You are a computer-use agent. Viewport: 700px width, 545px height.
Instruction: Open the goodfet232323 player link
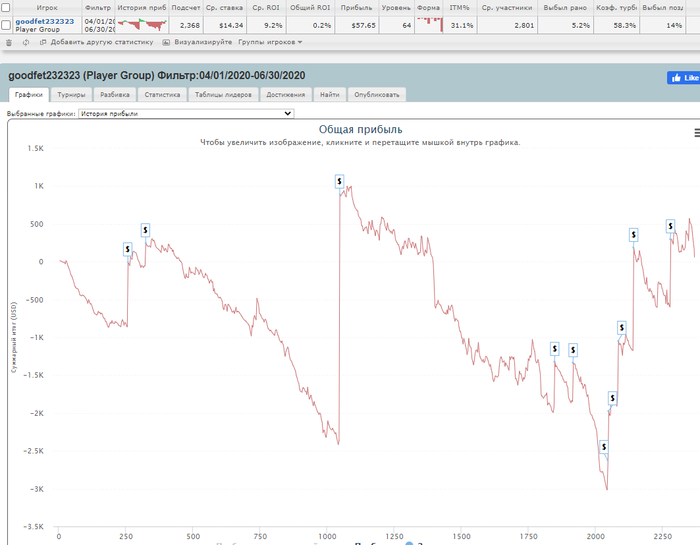click(x=45, y=21)
